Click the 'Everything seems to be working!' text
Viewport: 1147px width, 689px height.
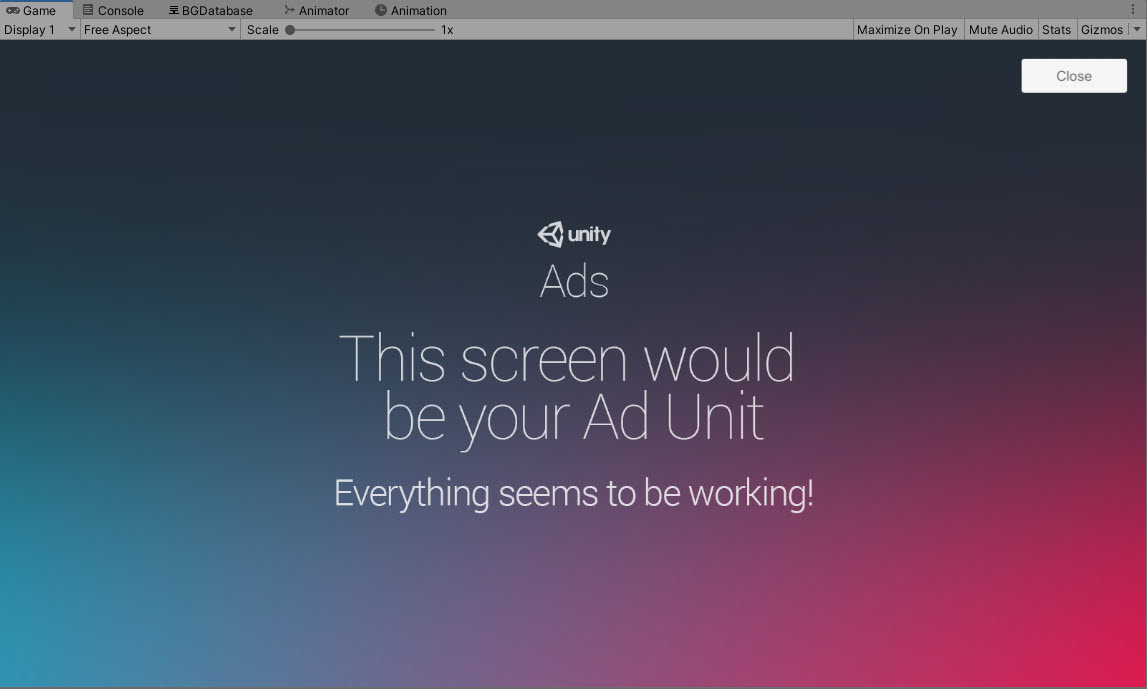(574, 494)
